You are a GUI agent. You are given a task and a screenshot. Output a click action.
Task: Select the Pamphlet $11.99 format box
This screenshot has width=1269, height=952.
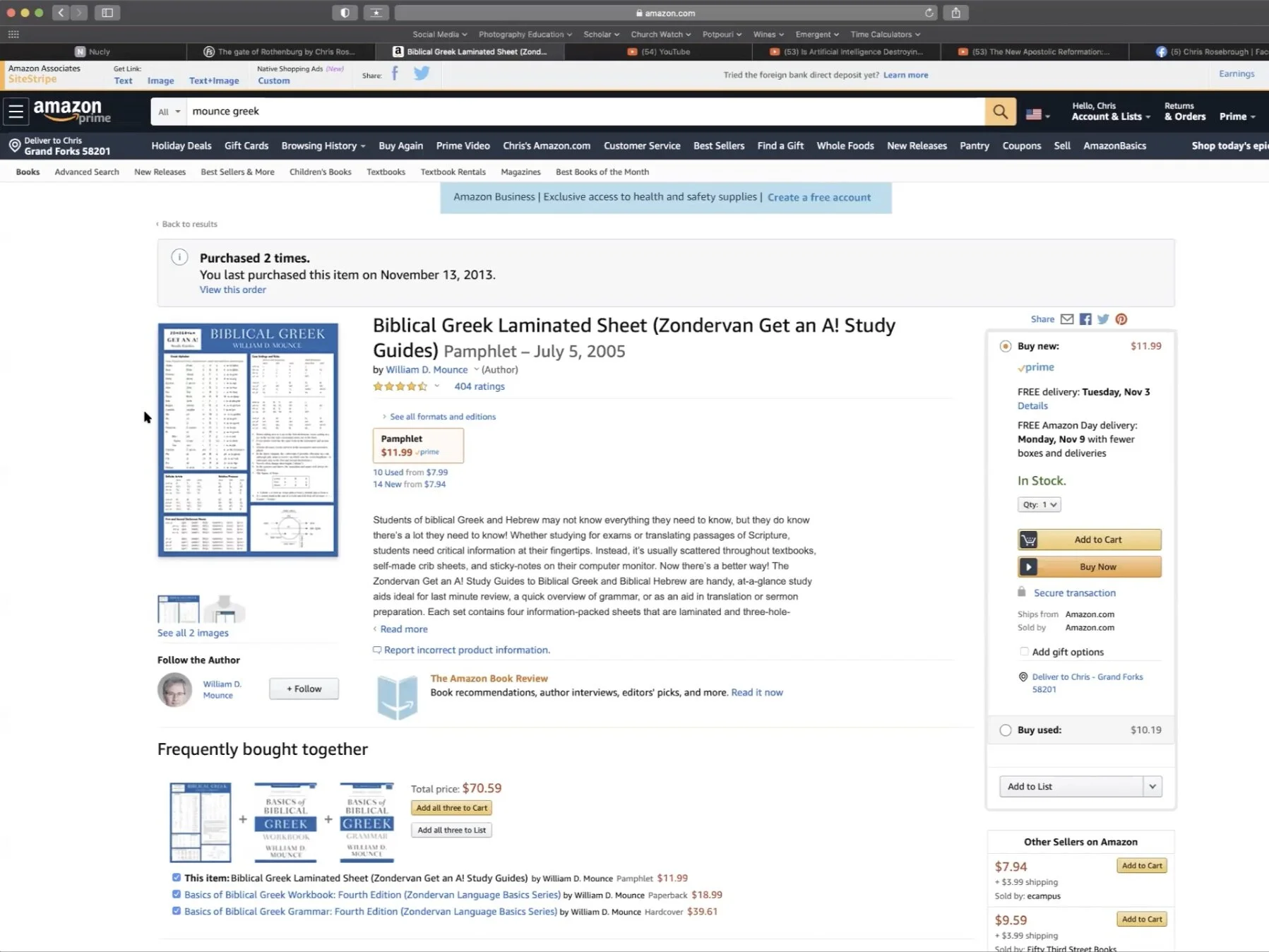418,446
